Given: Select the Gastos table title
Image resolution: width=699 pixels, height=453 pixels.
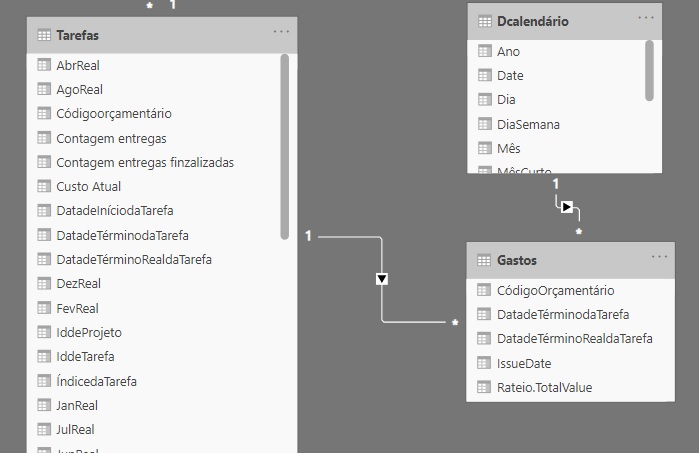Looking at the screenshot, I should 517,260.
